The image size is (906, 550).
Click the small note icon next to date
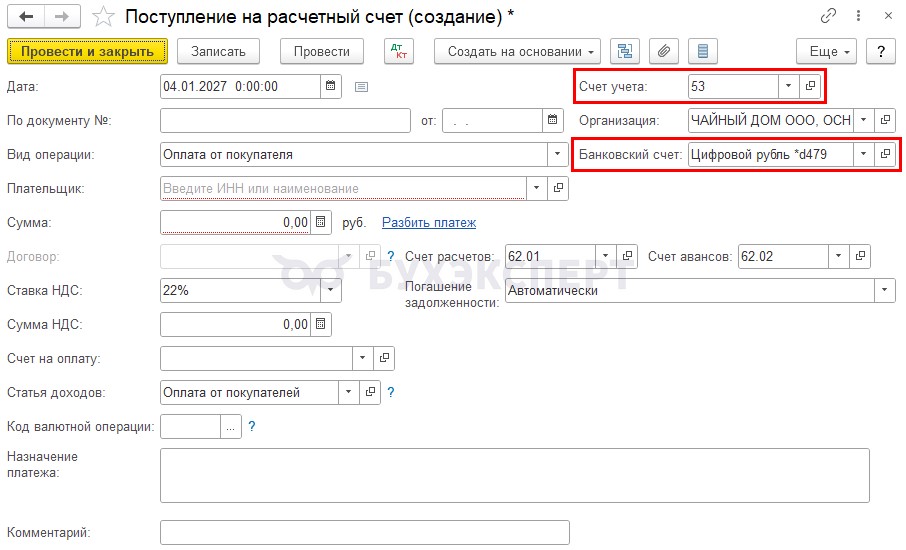coord(362,87)
